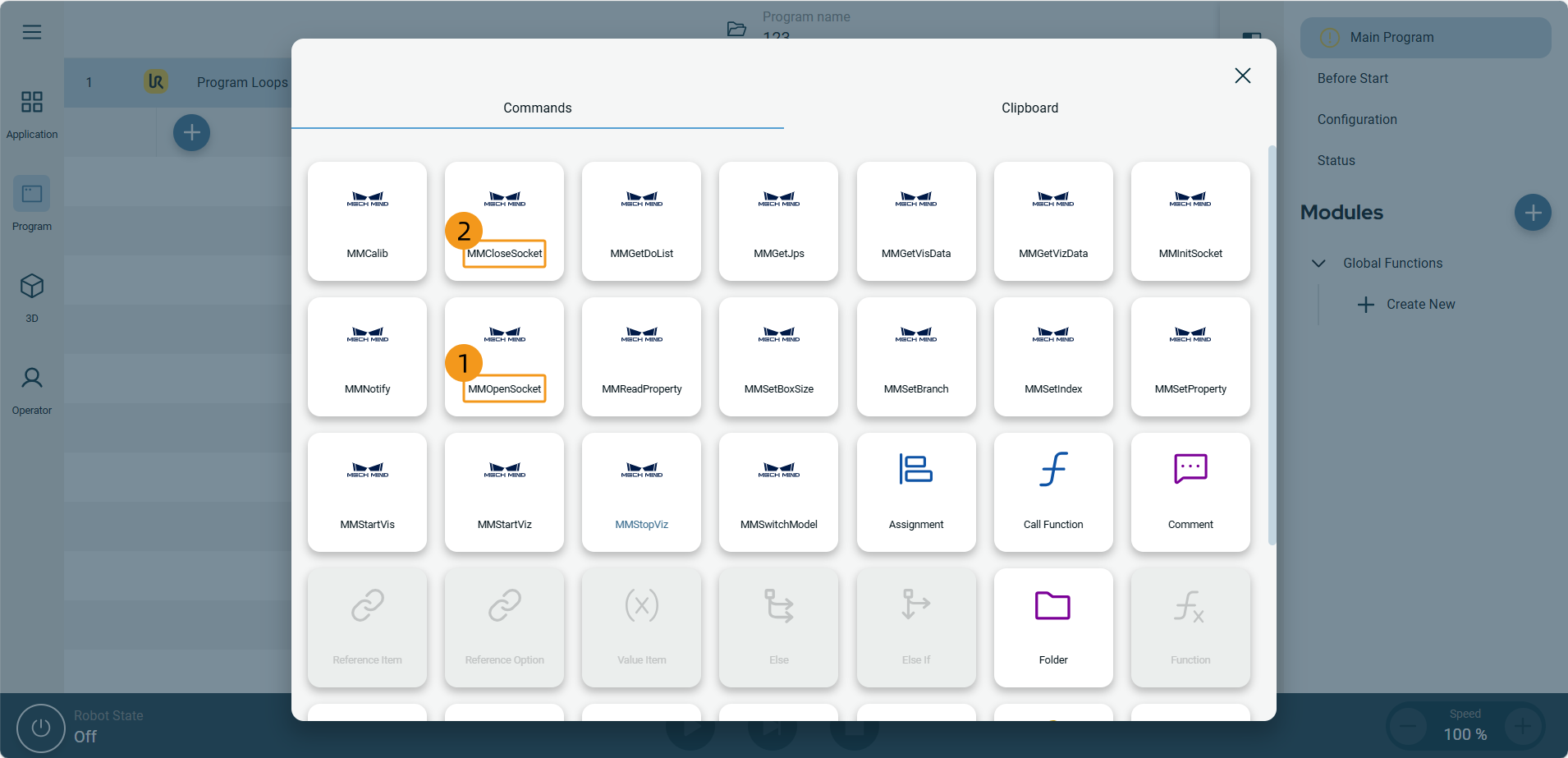Screen dimensions: 1568x758
Task: Select the MMGetJps command tile
Action: pyautogui.click(x=778, y=222)
